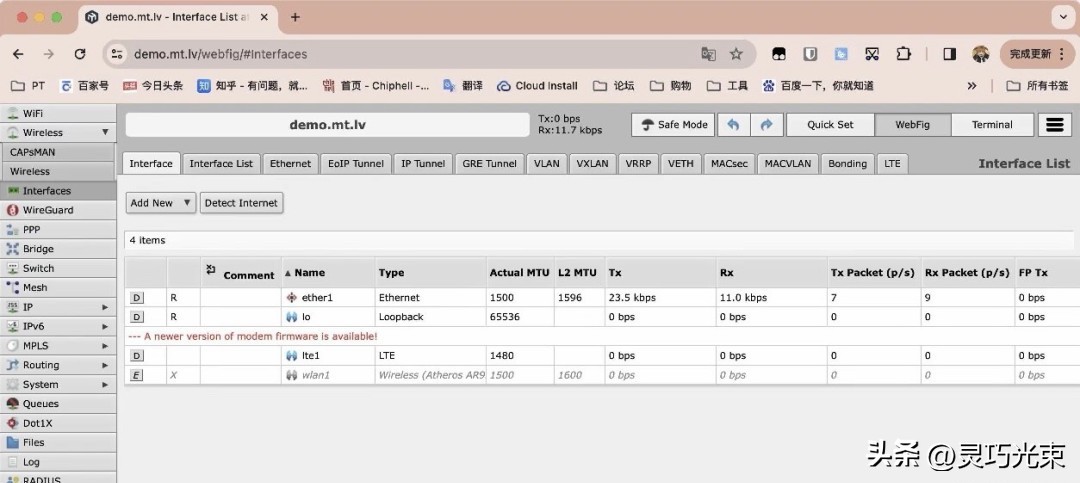Viewport: 1080px width, 483px height.
Task: Click the redo arrow button
Action: 767,125
